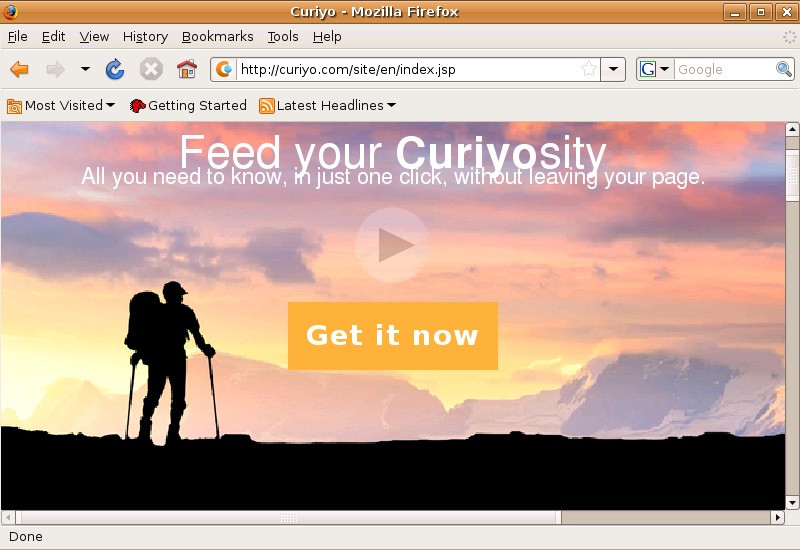Go to the Home page icon
Viewport: 800px width, 550px height.
[x=187, y=69]
